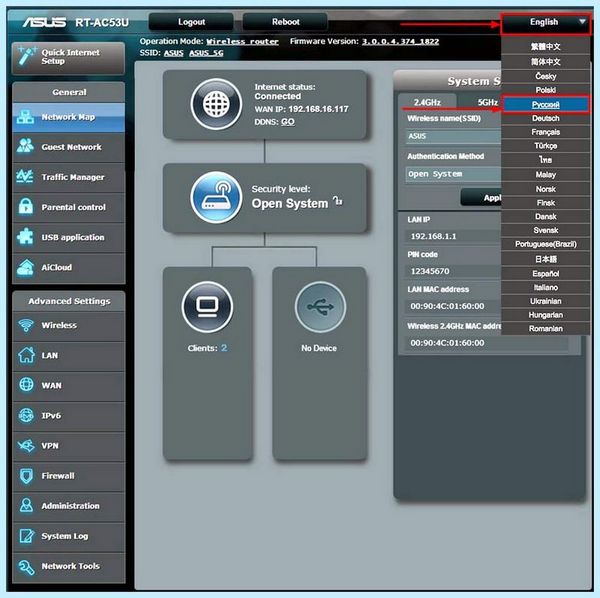
Task: Click the LAN IP 192.168.1.1 value
Action: click(434, 236)
